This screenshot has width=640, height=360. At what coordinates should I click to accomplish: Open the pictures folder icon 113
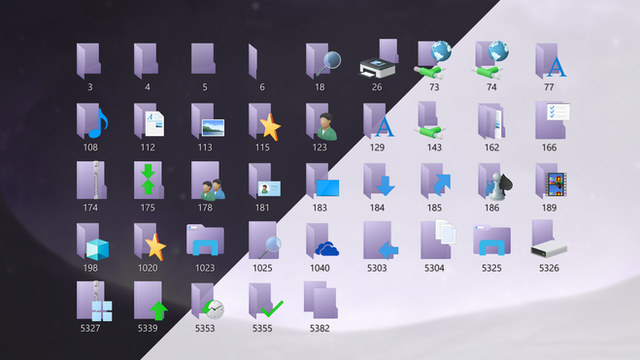click(x=208, y=121)
